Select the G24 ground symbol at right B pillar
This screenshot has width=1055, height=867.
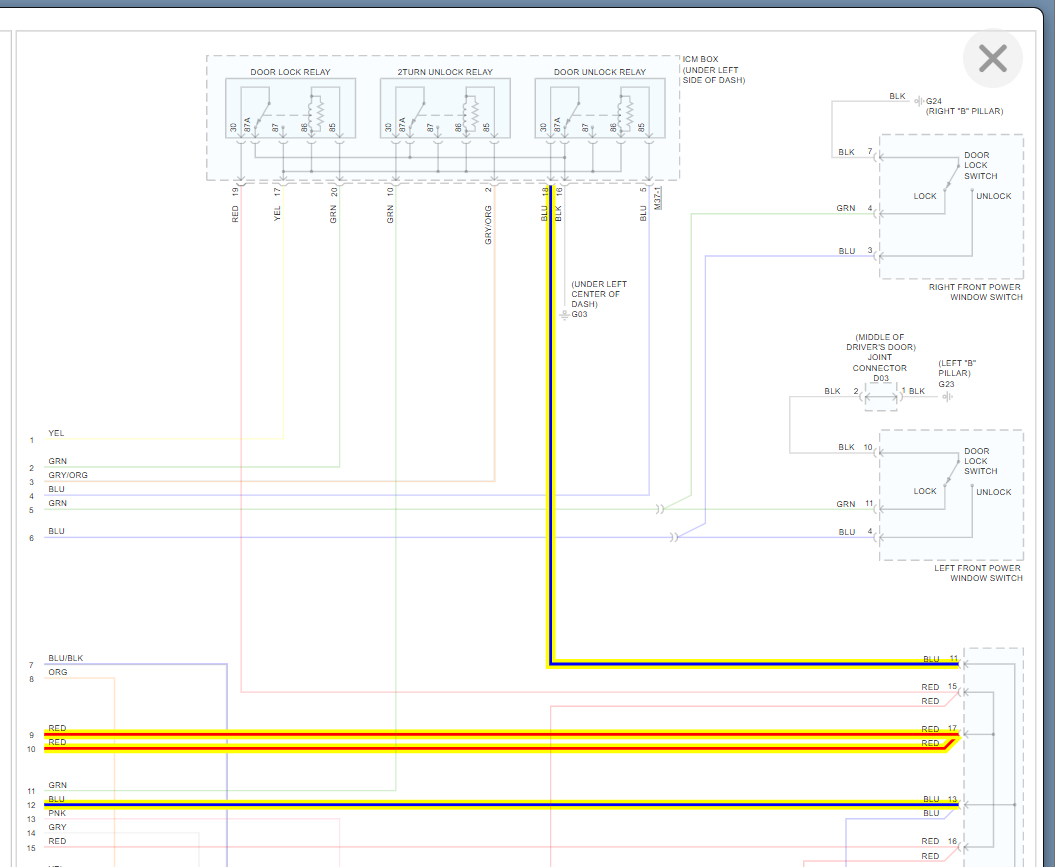917,101
